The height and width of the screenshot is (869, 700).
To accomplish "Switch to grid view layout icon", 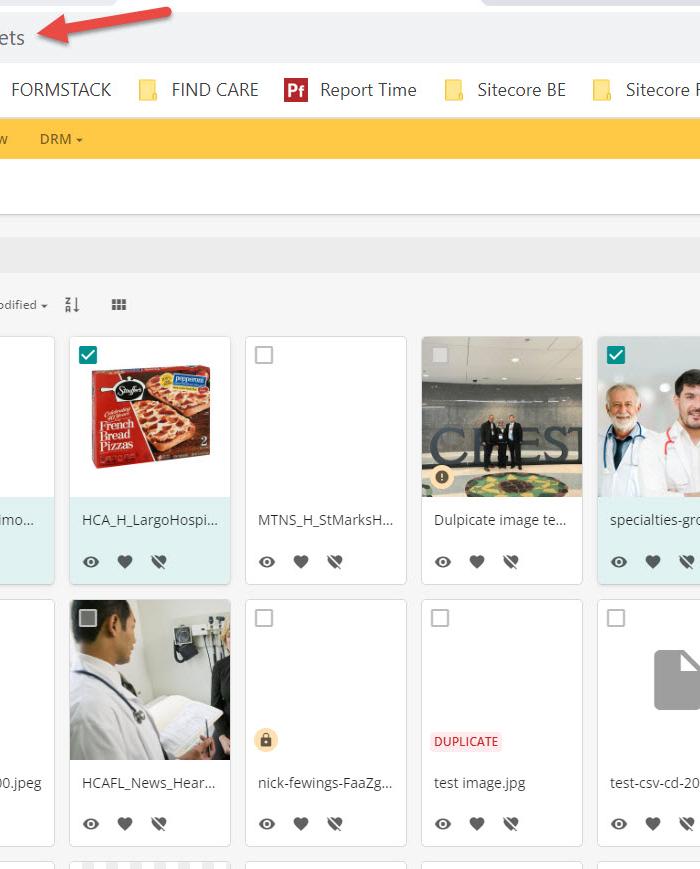I will [119, 305].
